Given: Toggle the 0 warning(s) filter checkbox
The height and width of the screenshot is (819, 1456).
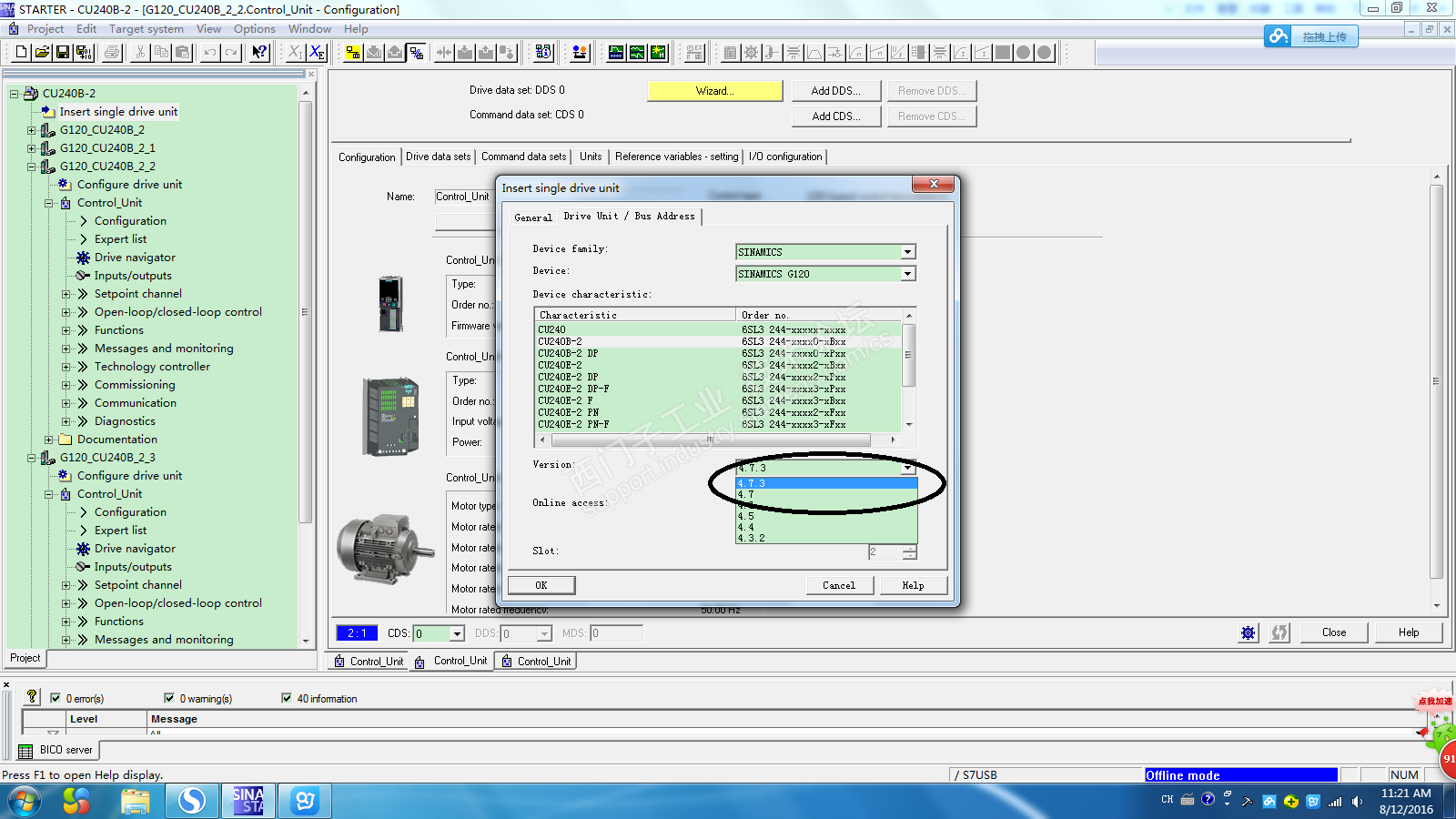Looking at the screenshot, I should 169,699.
